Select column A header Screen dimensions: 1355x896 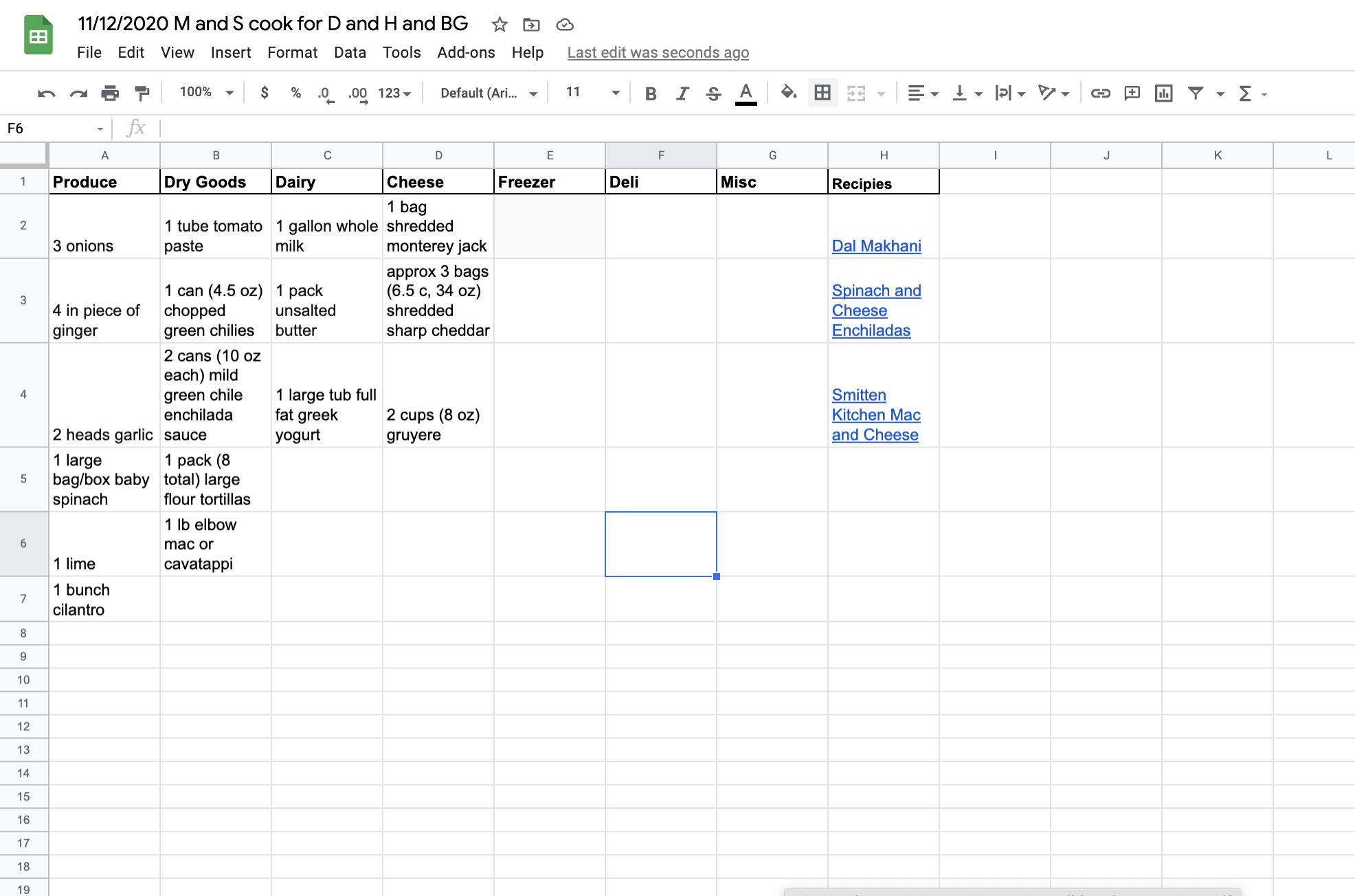104,155
